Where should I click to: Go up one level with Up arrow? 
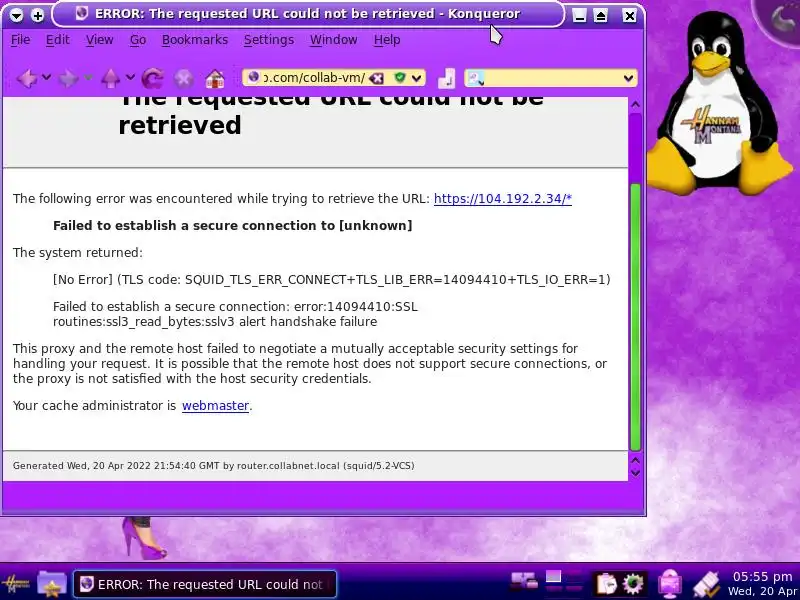pyautogui.click(x=110, y=78)
